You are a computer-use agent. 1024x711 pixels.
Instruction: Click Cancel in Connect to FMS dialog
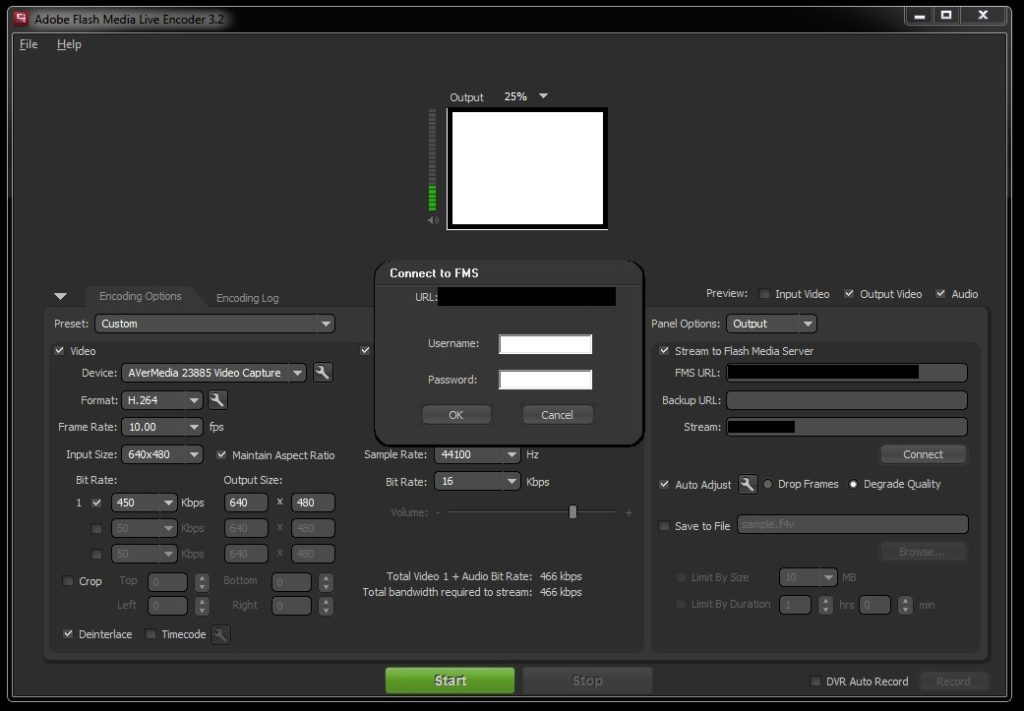pyautogui.click(x=557, y=415)
